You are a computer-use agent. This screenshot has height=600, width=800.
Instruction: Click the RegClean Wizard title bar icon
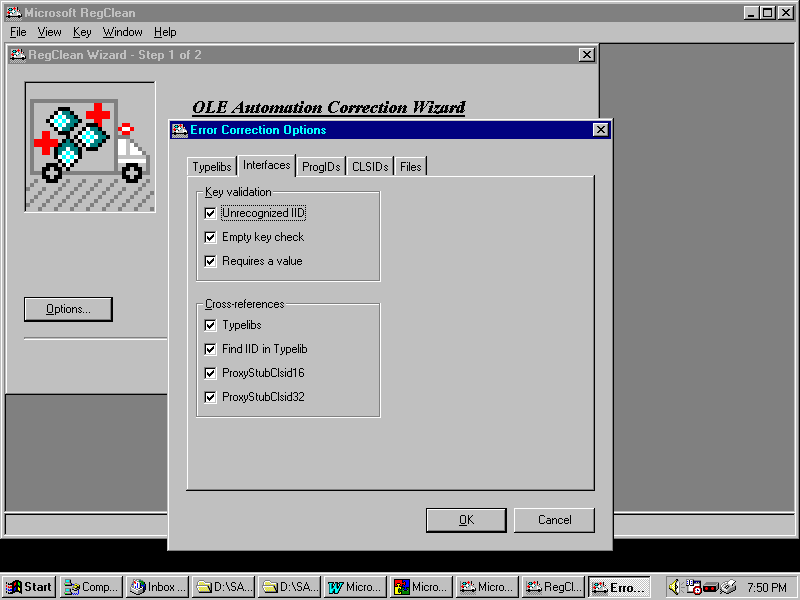point(17,55)
